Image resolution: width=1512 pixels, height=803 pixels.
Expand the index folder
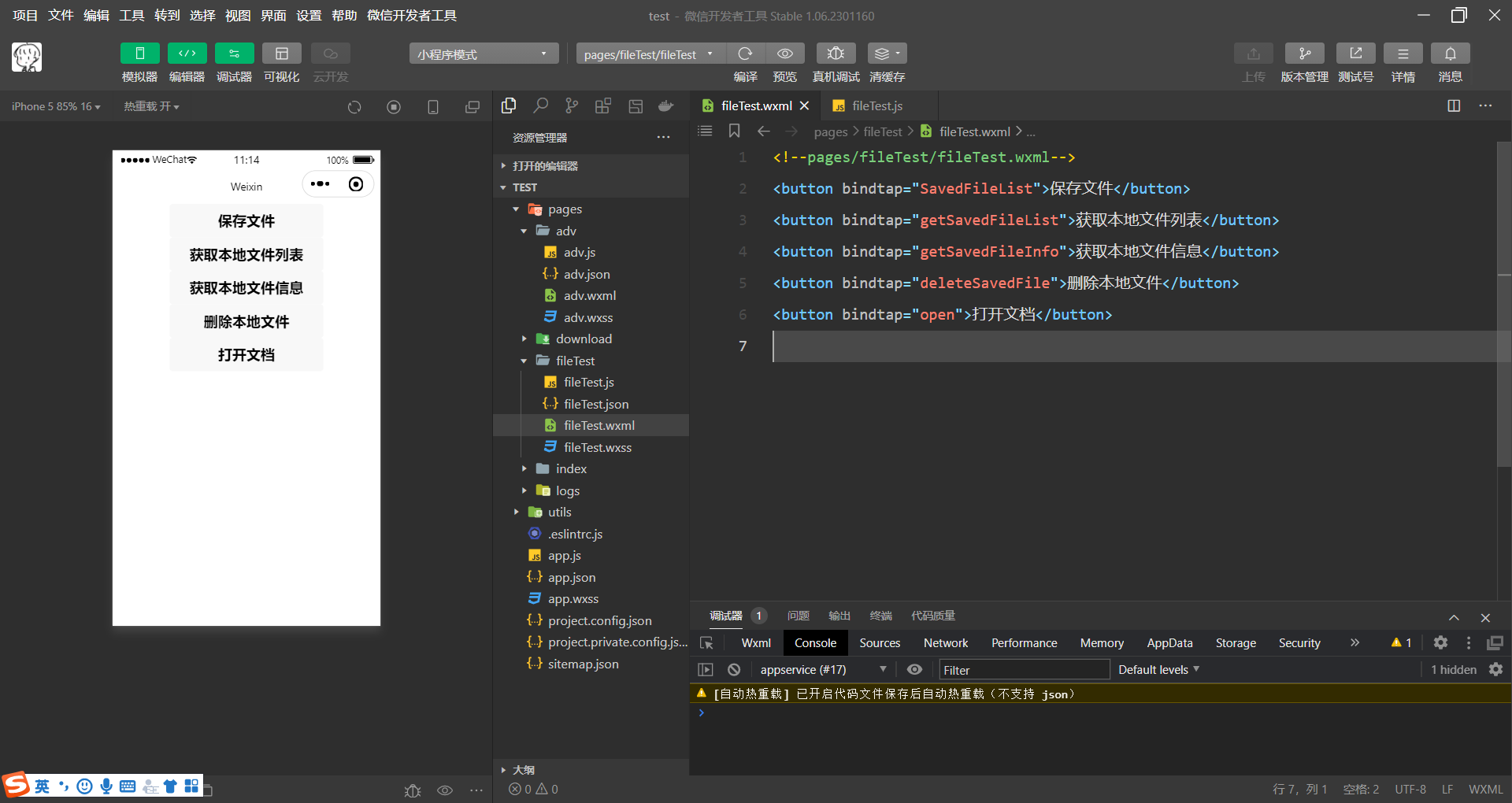(591, 468)
